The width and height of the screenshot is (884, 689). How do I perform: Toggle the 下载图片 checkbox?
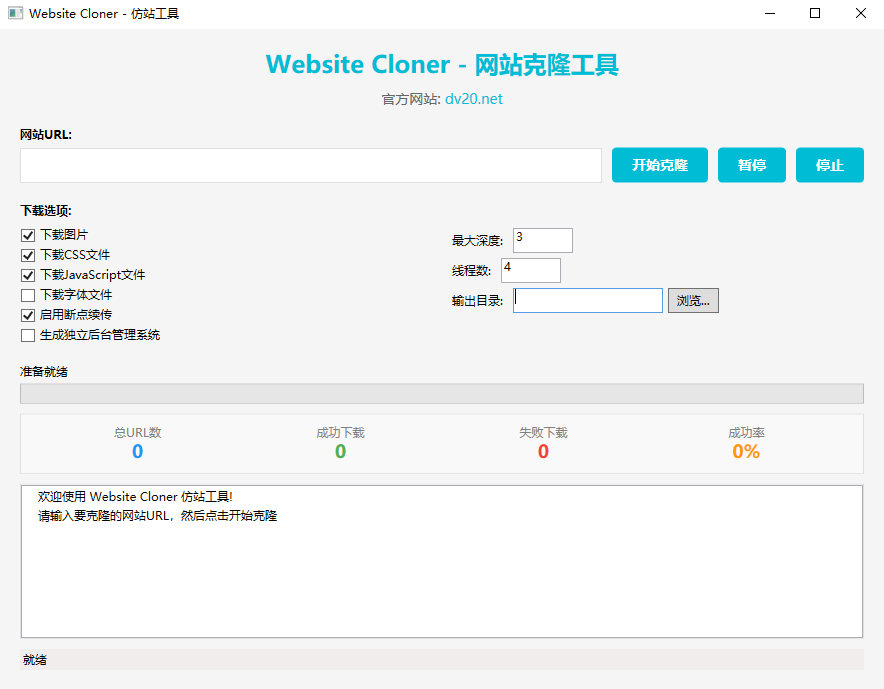coord(28,235)
